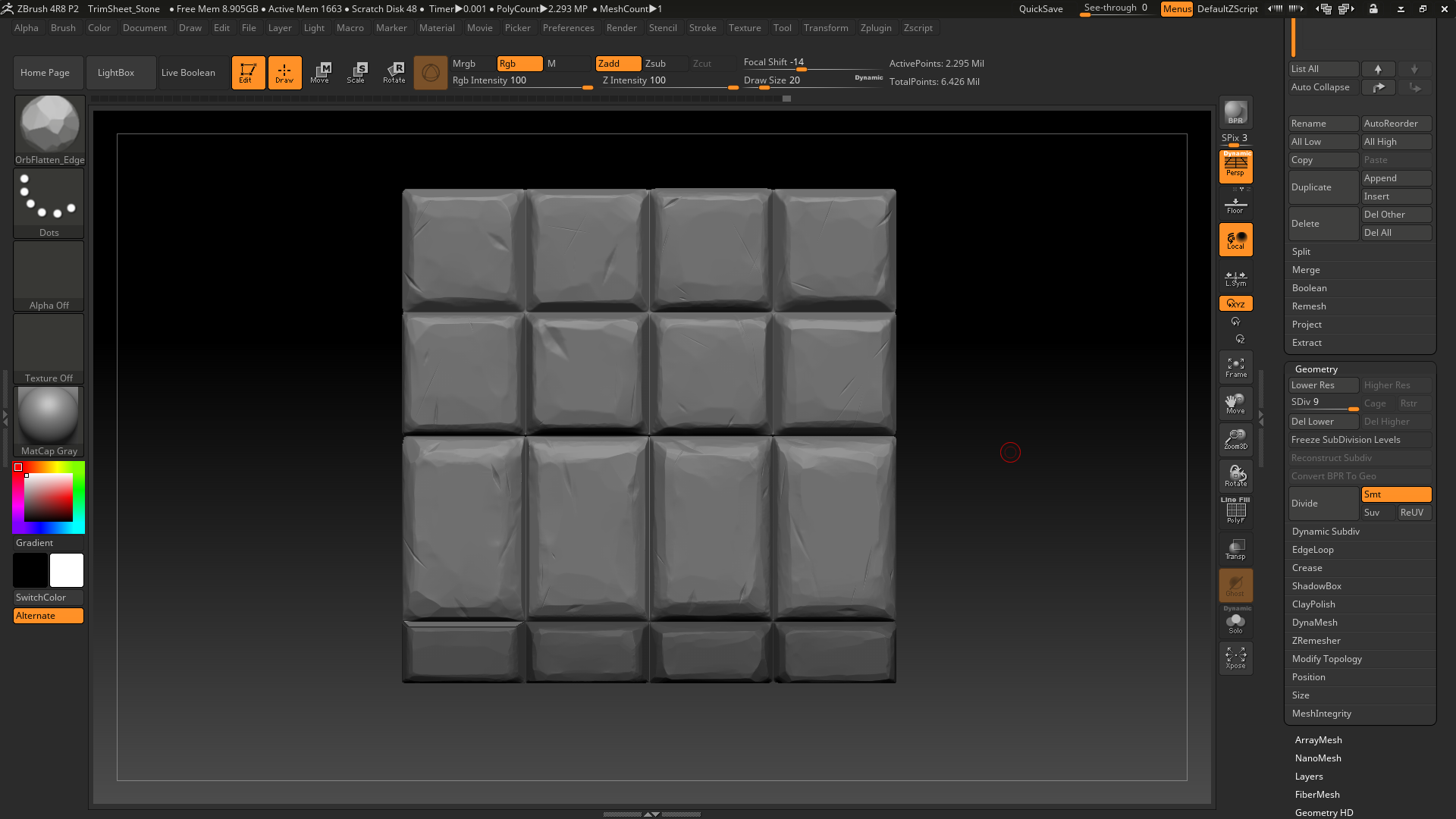Select the Rotate tool in top shelf
This screenshot has height=819, width=1456.
point(394,73)
